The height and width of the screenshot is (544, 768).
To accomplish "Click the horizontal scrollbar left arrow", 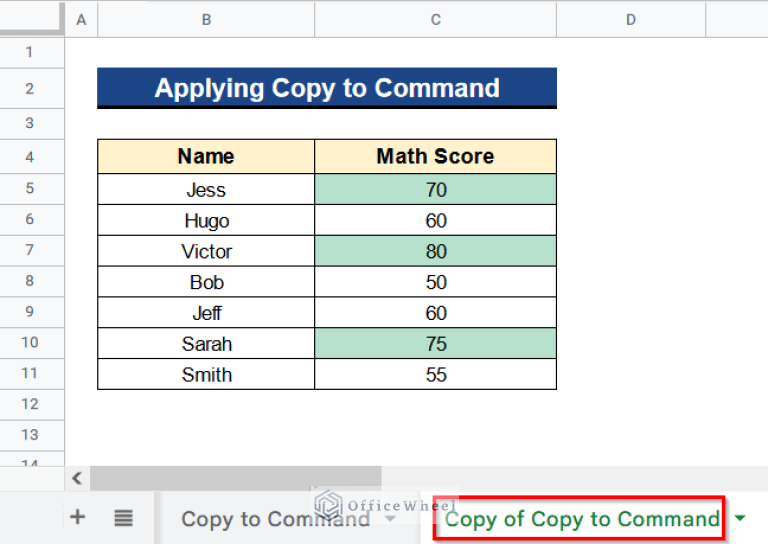I will point(78,478).
